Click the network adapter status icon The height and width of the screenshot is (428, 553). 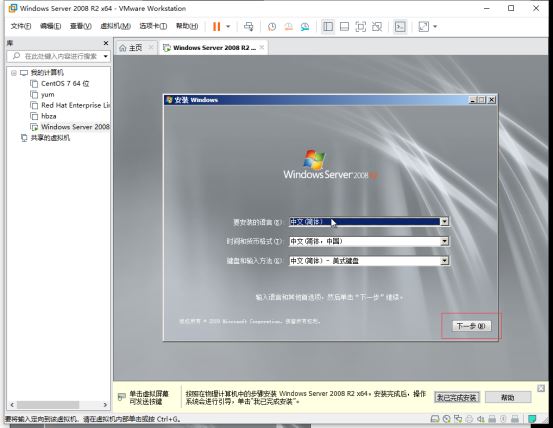[458, 419]
